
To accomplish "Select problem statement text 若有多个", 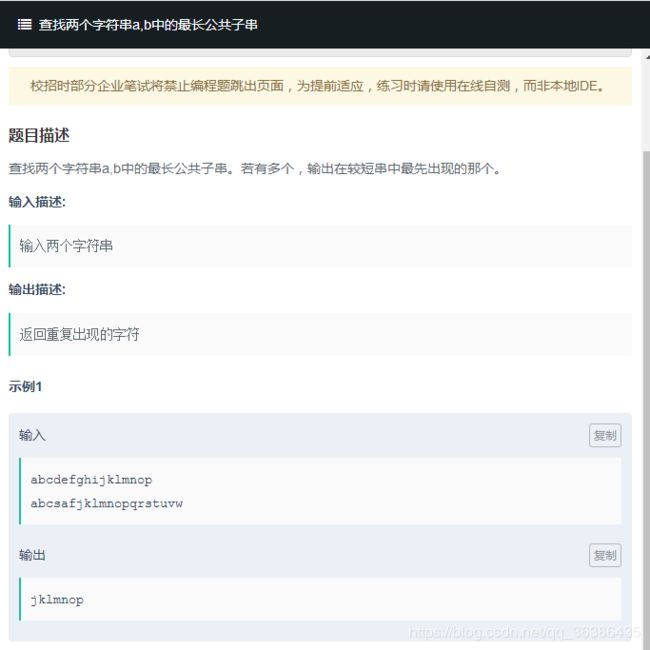I will click(x=267, y=169).
